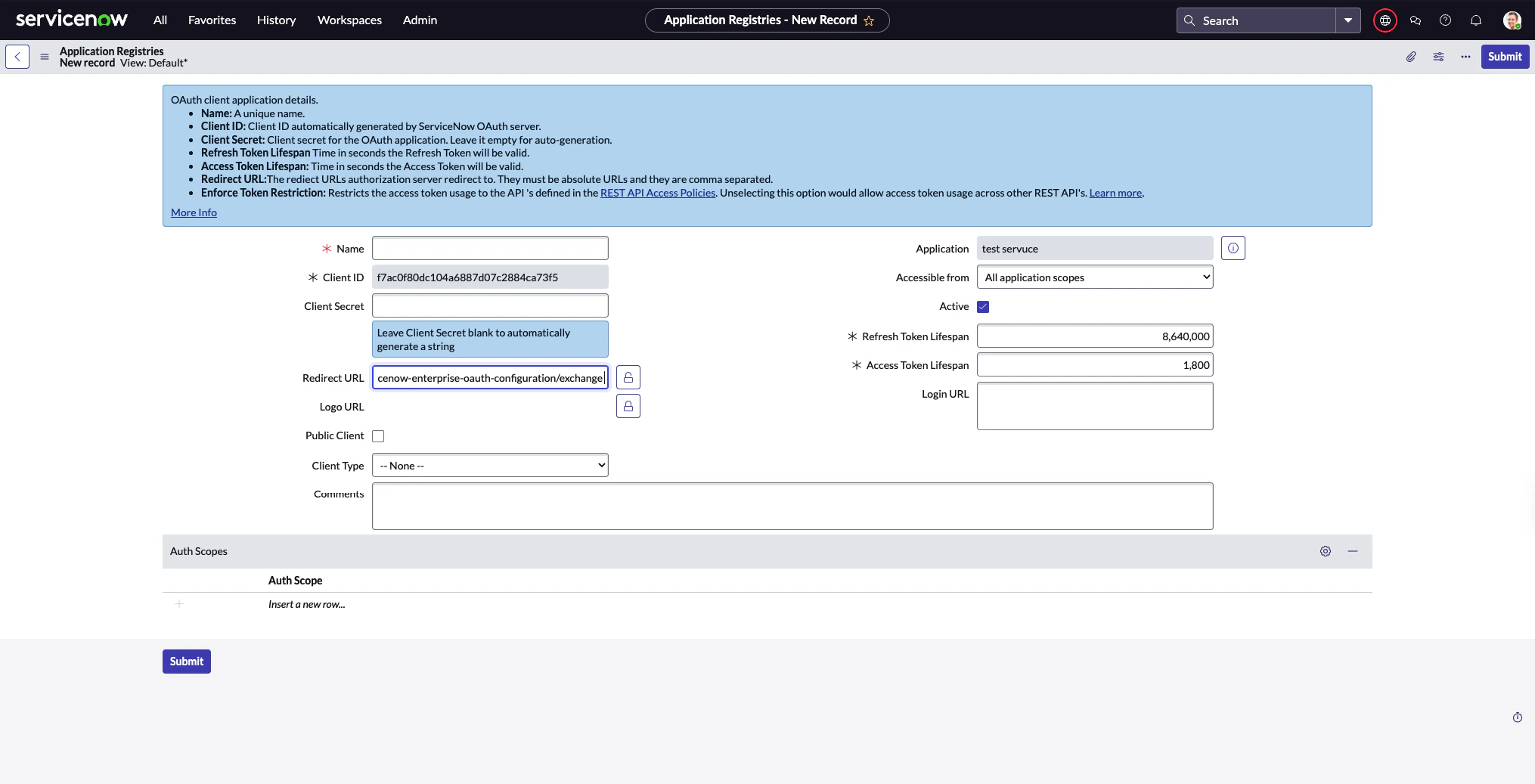This screenshot has width=1535, height=784.
Task: Open the globe application scope picker
Action: [x=1385, y=20]
